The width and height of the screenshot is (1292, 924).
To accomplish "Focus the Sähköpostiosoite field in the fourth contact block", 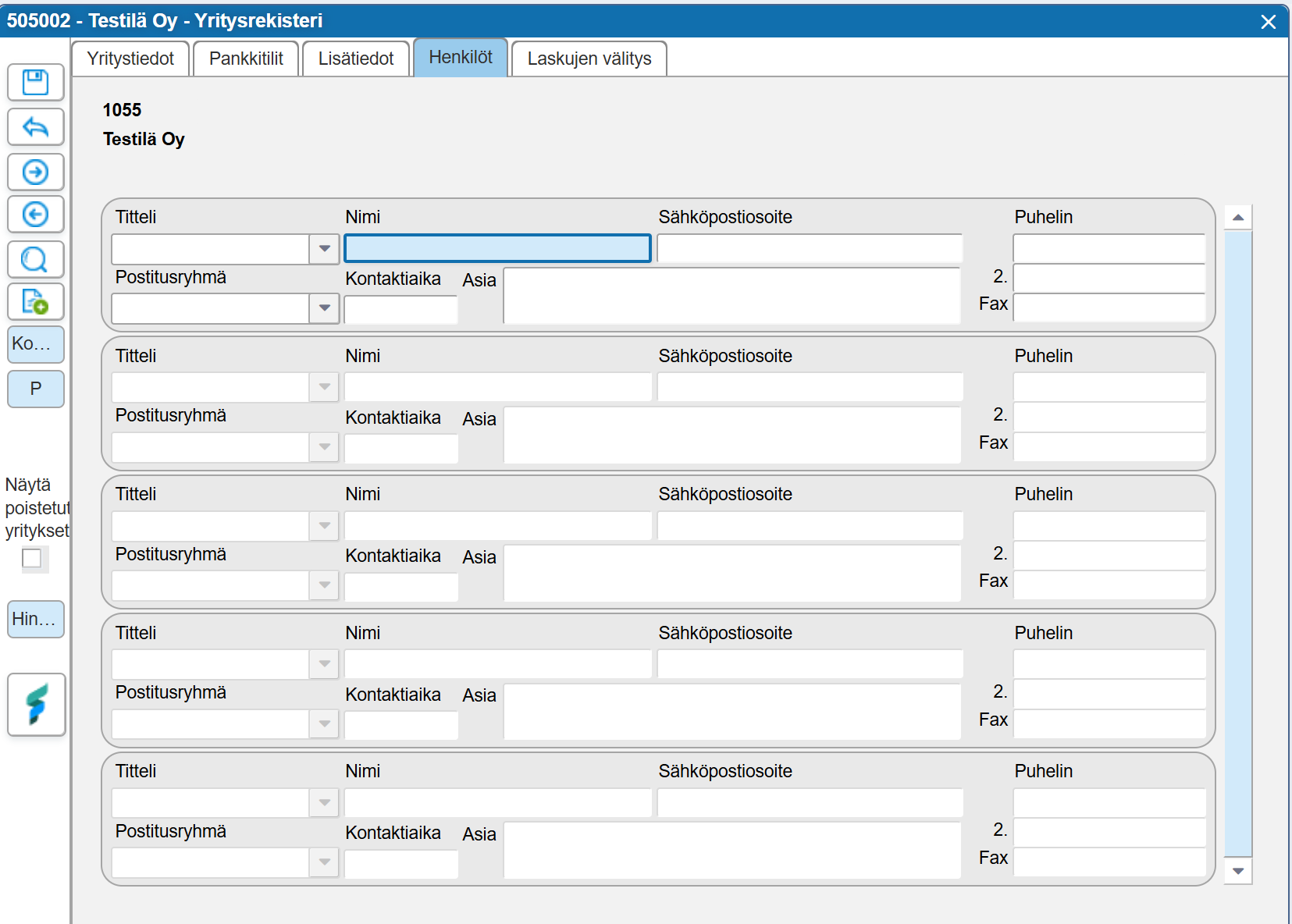I will [810, 664].
